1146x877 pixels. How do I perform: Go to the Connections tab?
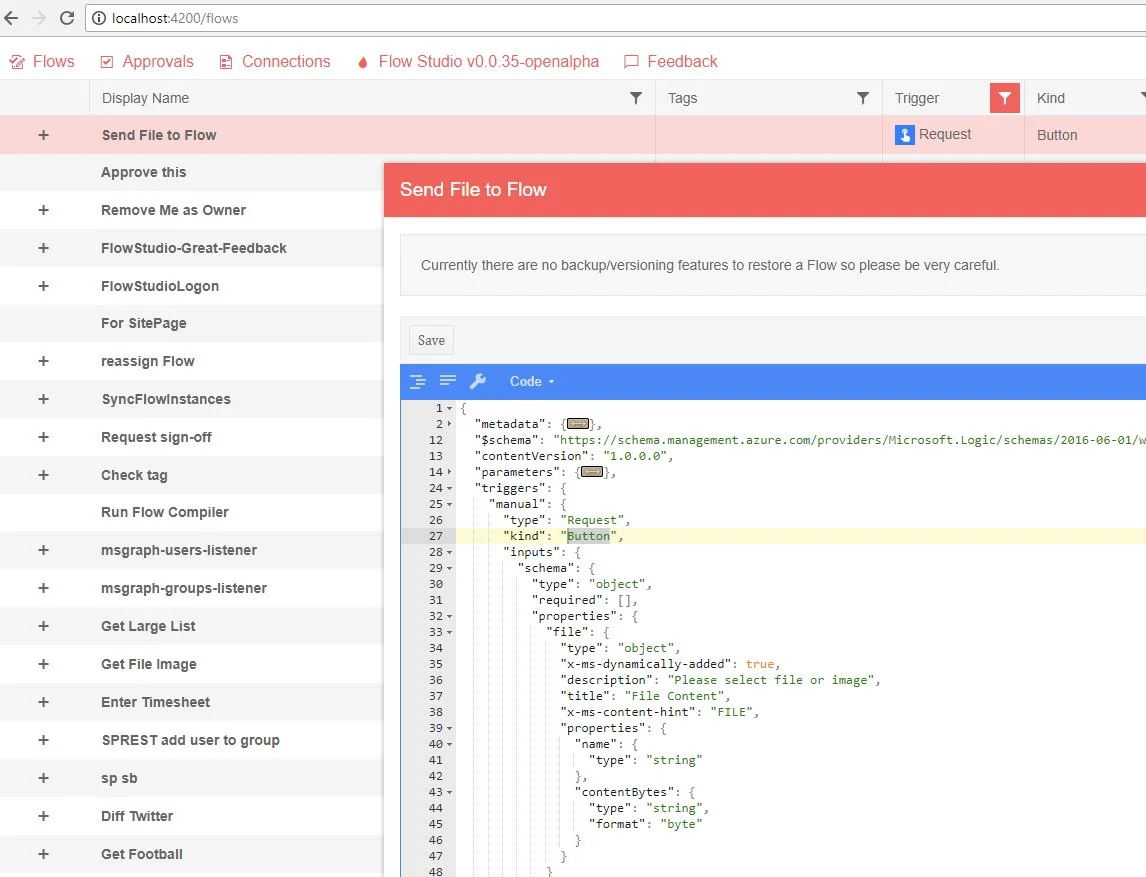click(x=274, y=61)
